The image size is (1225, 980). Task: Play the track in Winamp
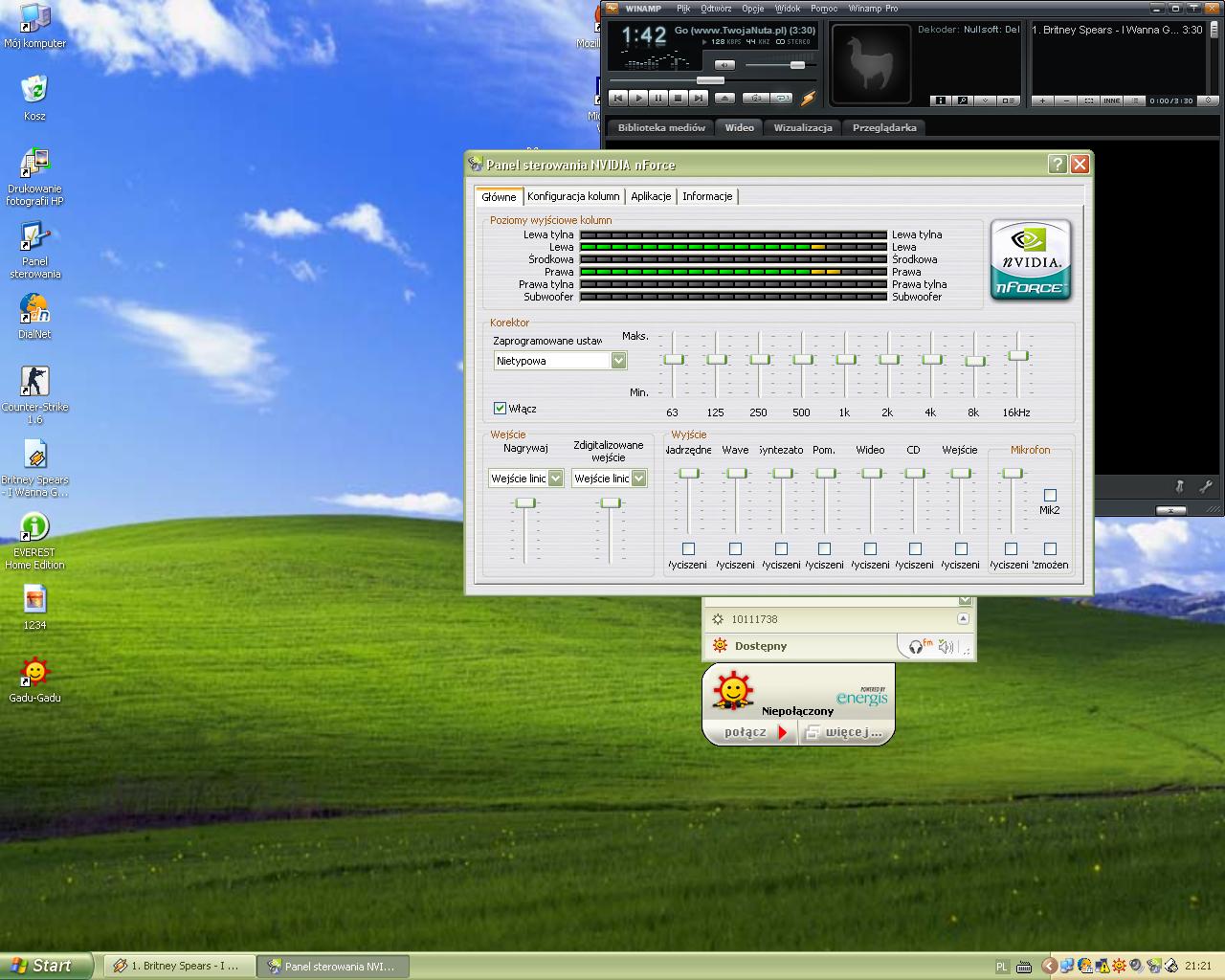(x=638, y=98)
